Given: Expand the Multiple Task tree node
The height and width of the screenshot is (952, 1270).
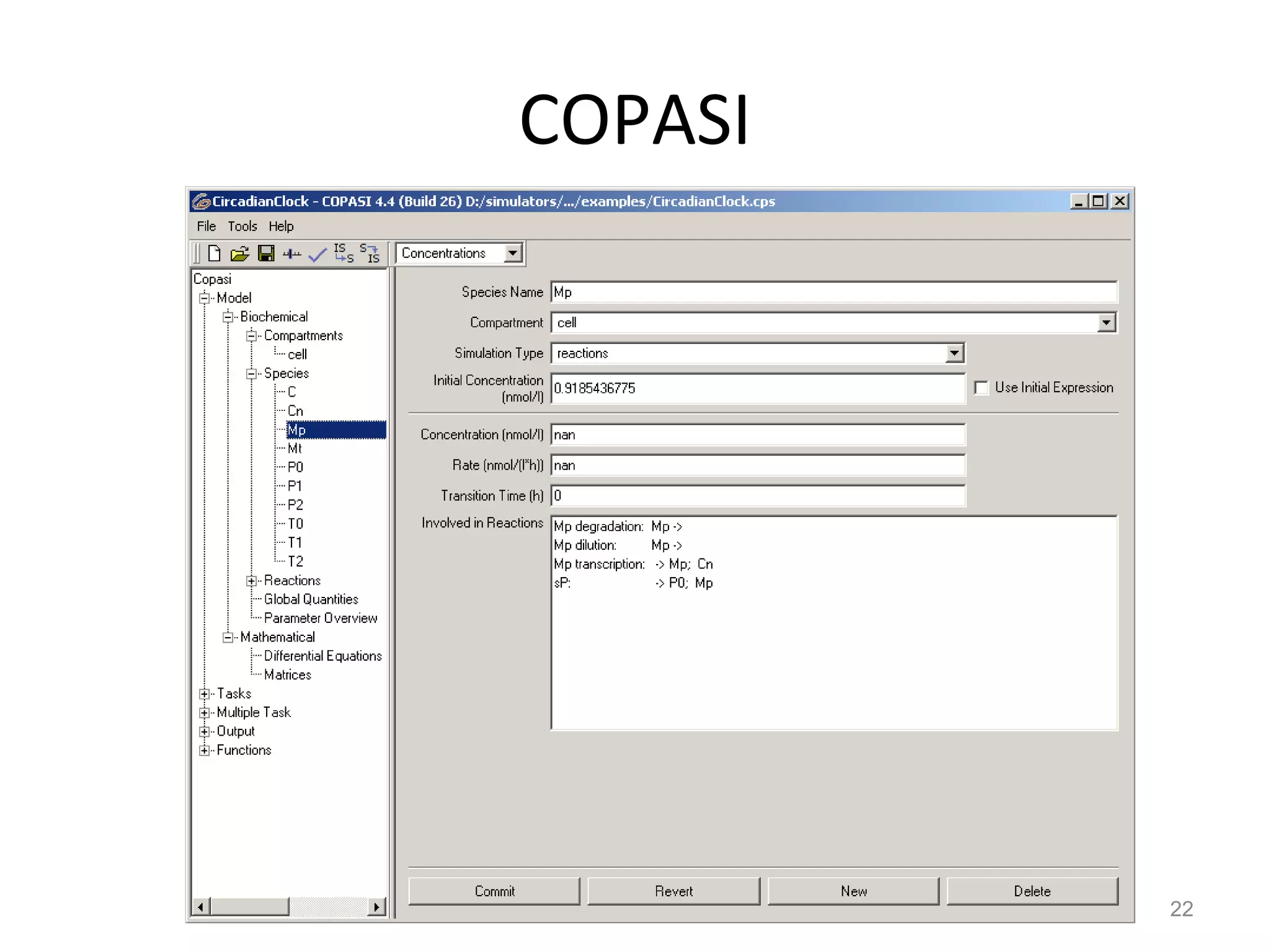Looking at the screenshot, I should click(x=204, y=713).
